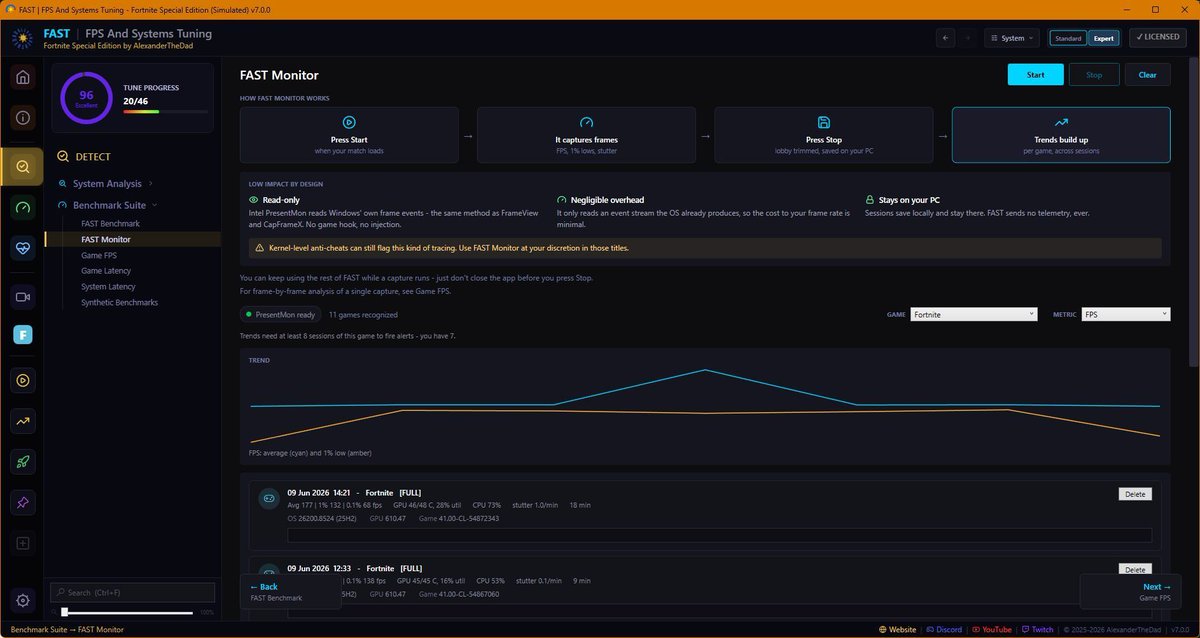Select FAST Monitor in the sidebar
The height and width of the screenshot is (638, 1200).
tap(106, 240)
